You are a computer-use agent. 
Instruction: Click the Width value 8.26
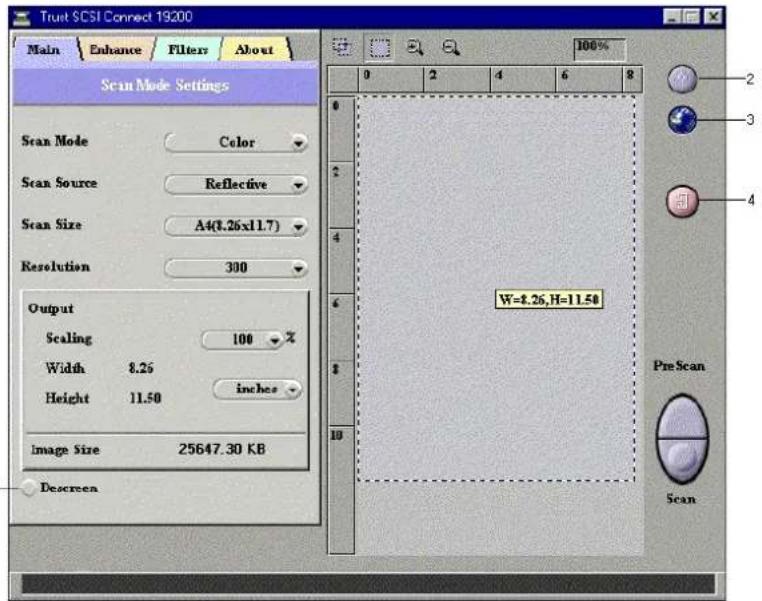[x=141, y=368]
